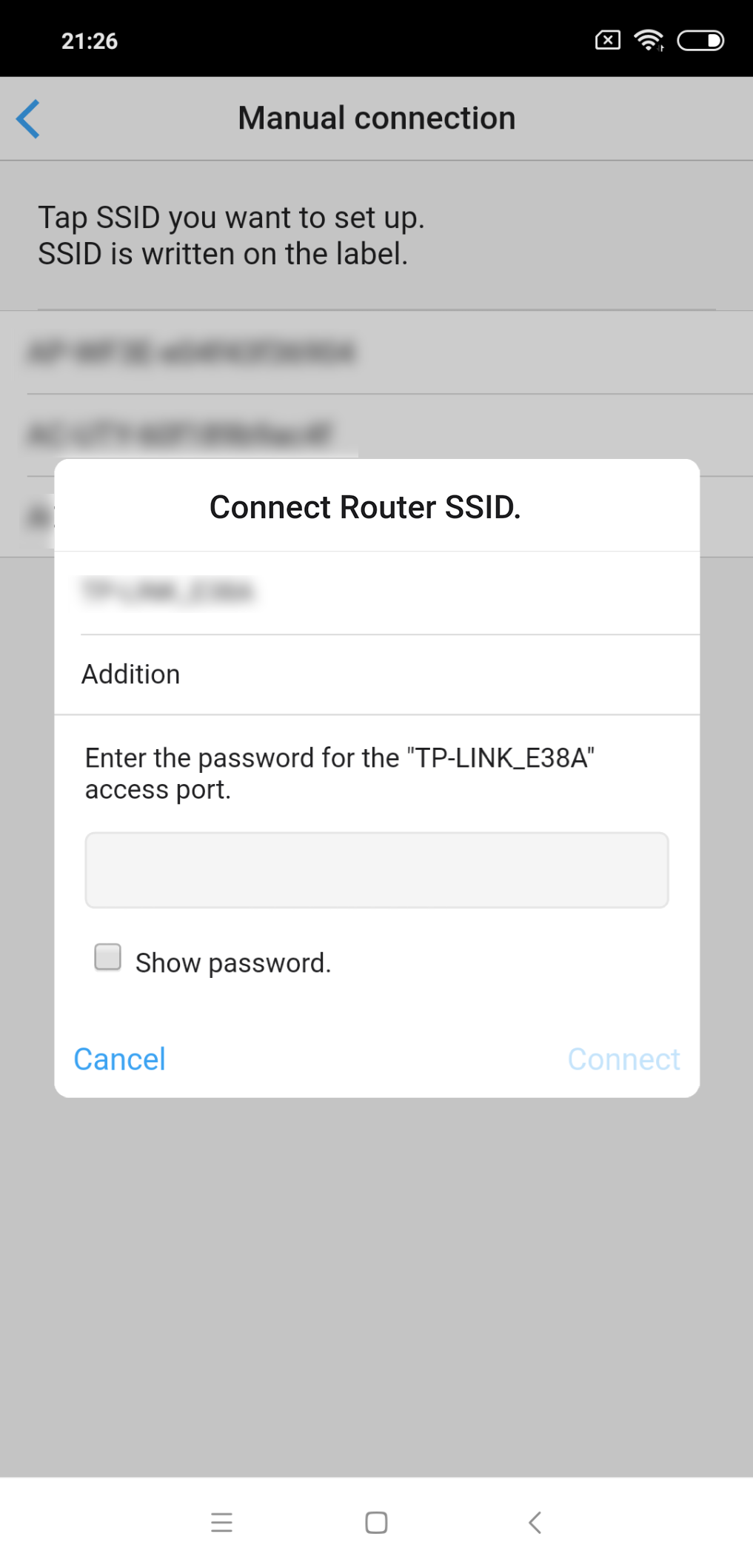Tap the battery indicator in status bar

(x=700, y=41)
